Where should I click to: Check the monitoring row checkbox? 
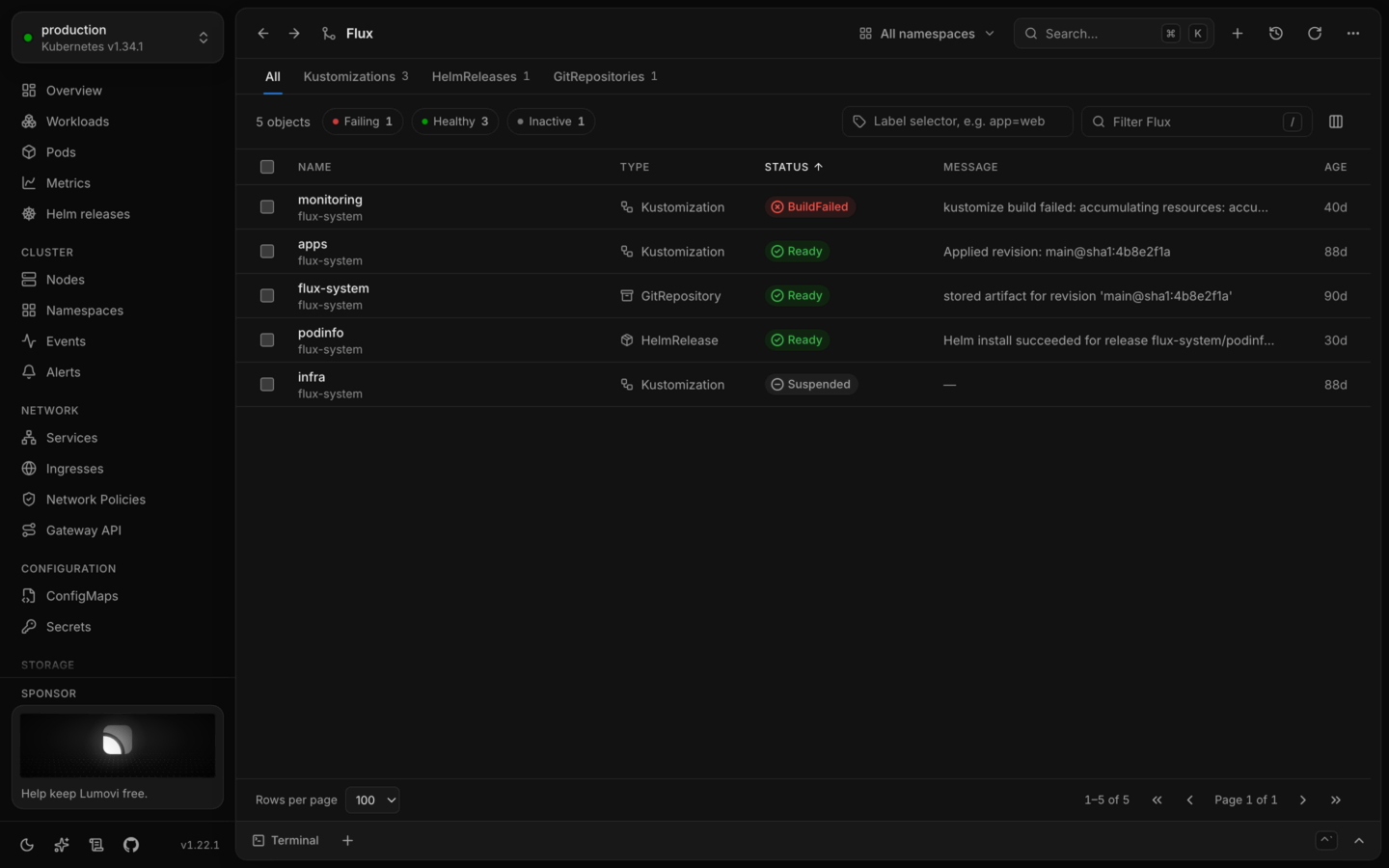click(x=267, y=207)
